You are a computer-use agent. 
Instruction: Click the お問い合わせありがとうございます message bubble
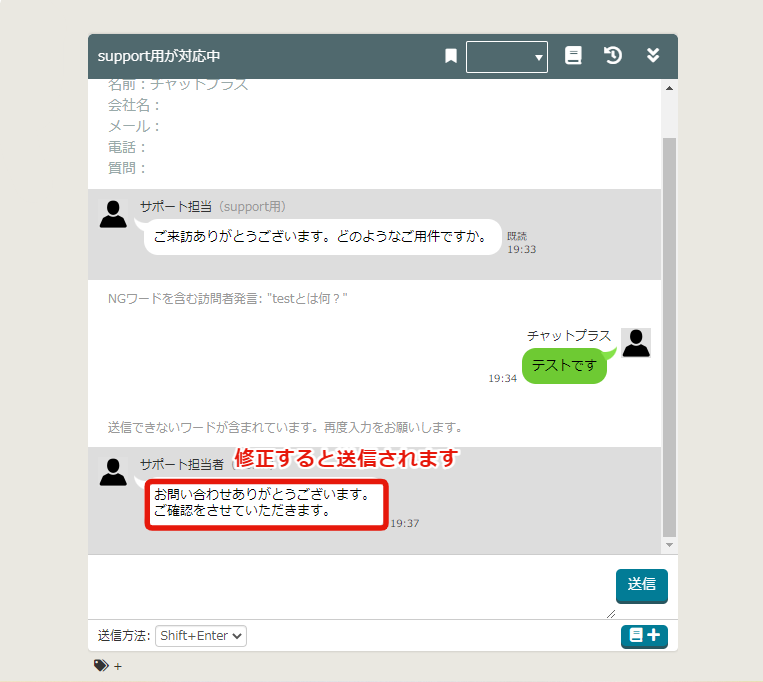[266, 504]
